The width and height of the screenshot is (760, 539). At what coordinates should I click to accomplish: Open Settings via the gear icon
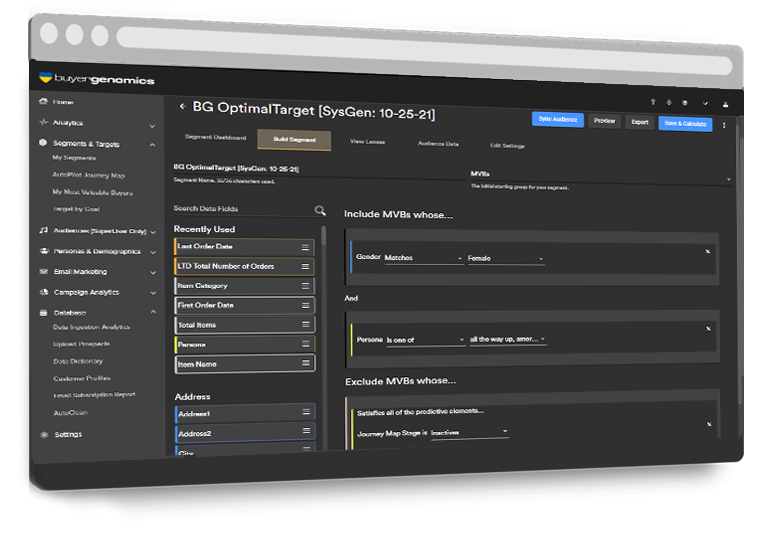(45, 434)
